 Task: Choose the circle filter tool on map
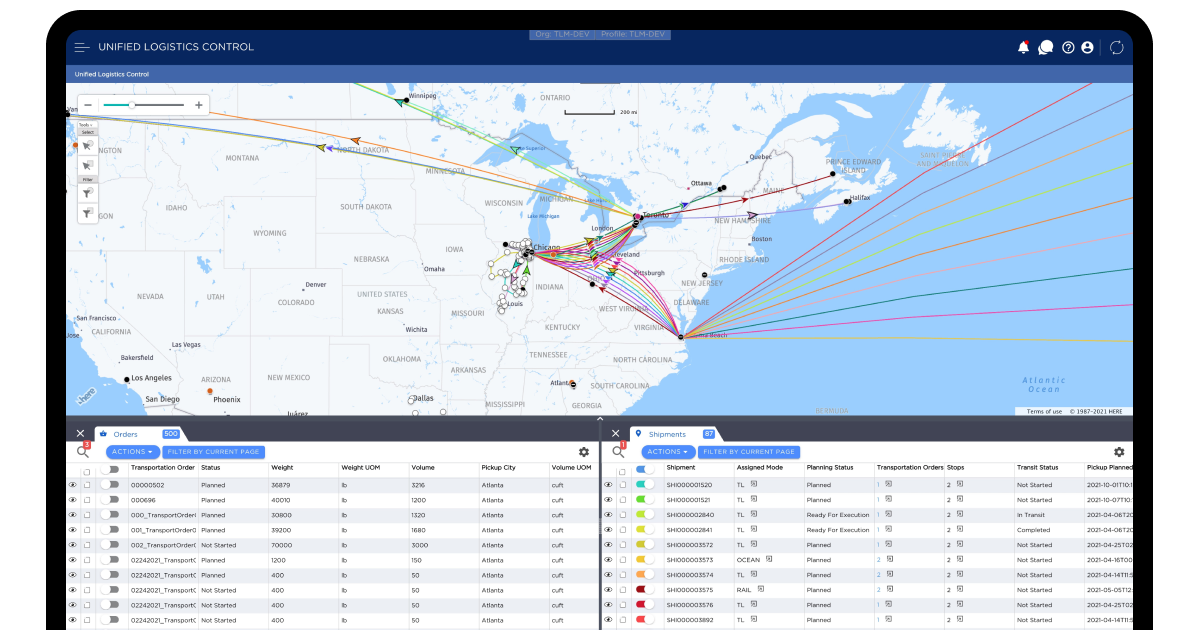click(x=88, y=193)
